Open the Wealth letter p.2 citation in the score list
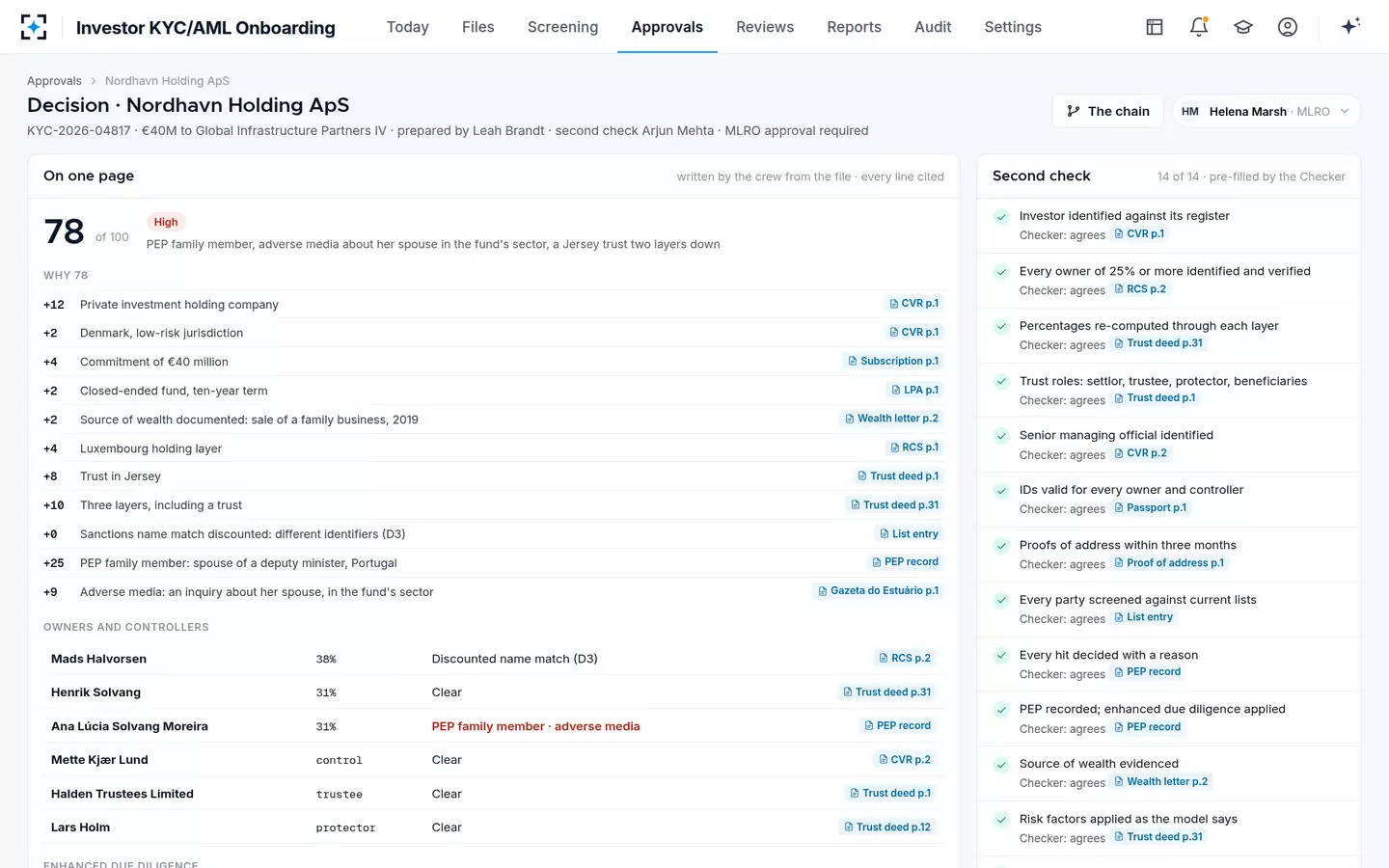 tap(891, 419)
